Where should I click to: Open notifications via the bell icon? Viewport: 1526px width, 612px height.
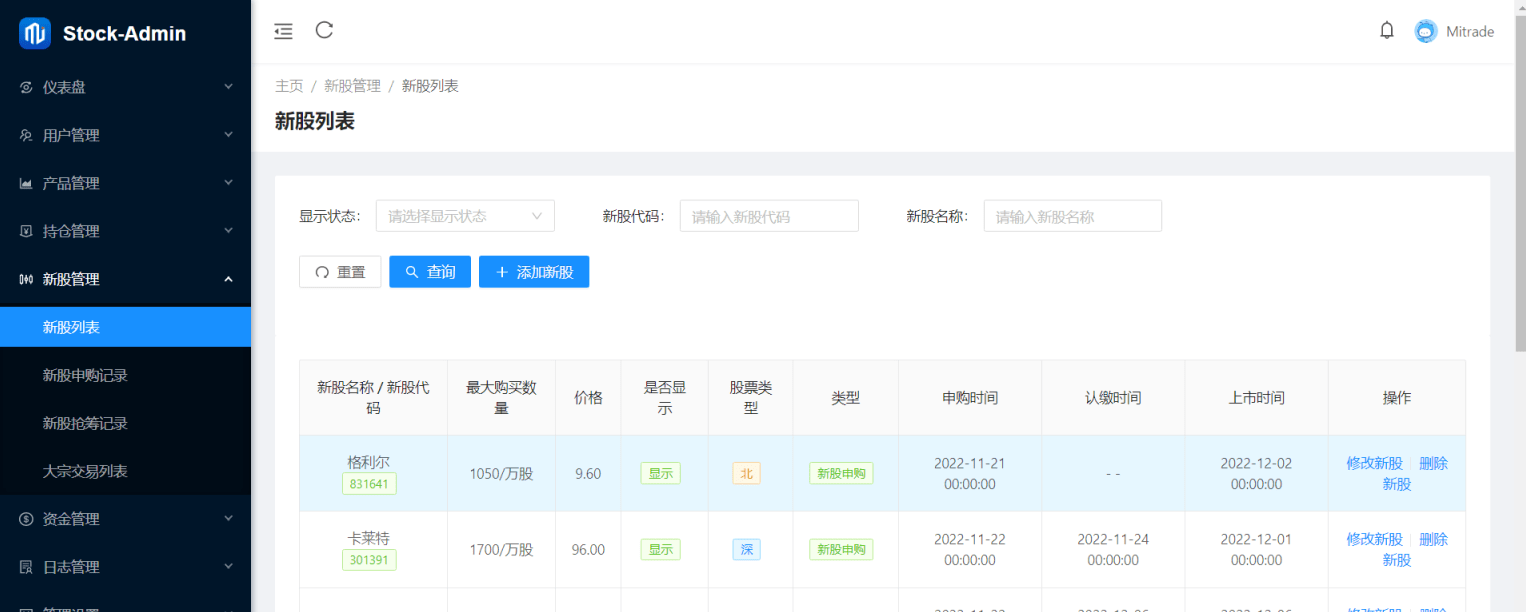[x=1387, y=29]
